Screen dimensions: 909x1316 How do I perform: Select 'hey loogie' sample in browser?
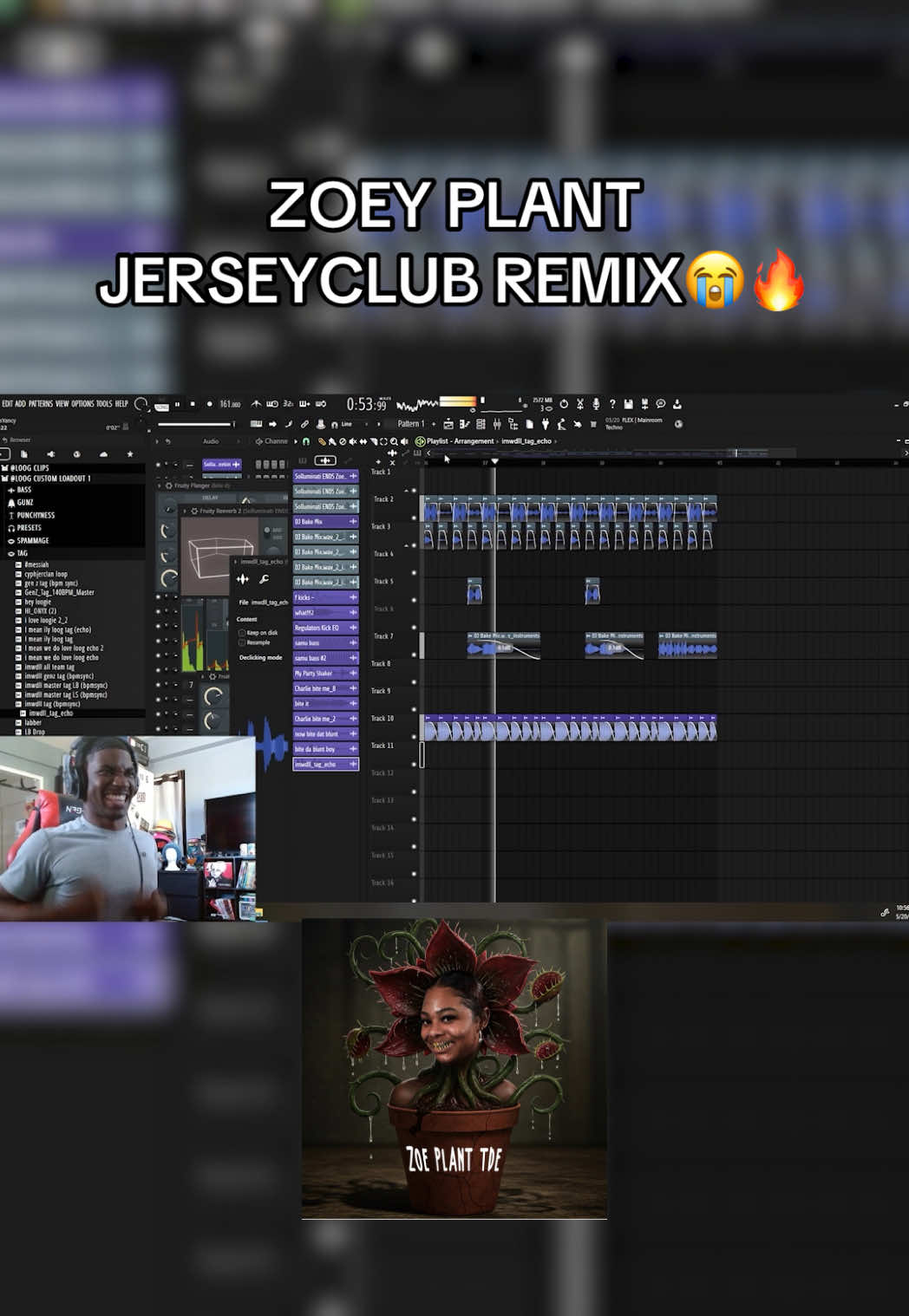pyautogui.click(x=37, y=602)
